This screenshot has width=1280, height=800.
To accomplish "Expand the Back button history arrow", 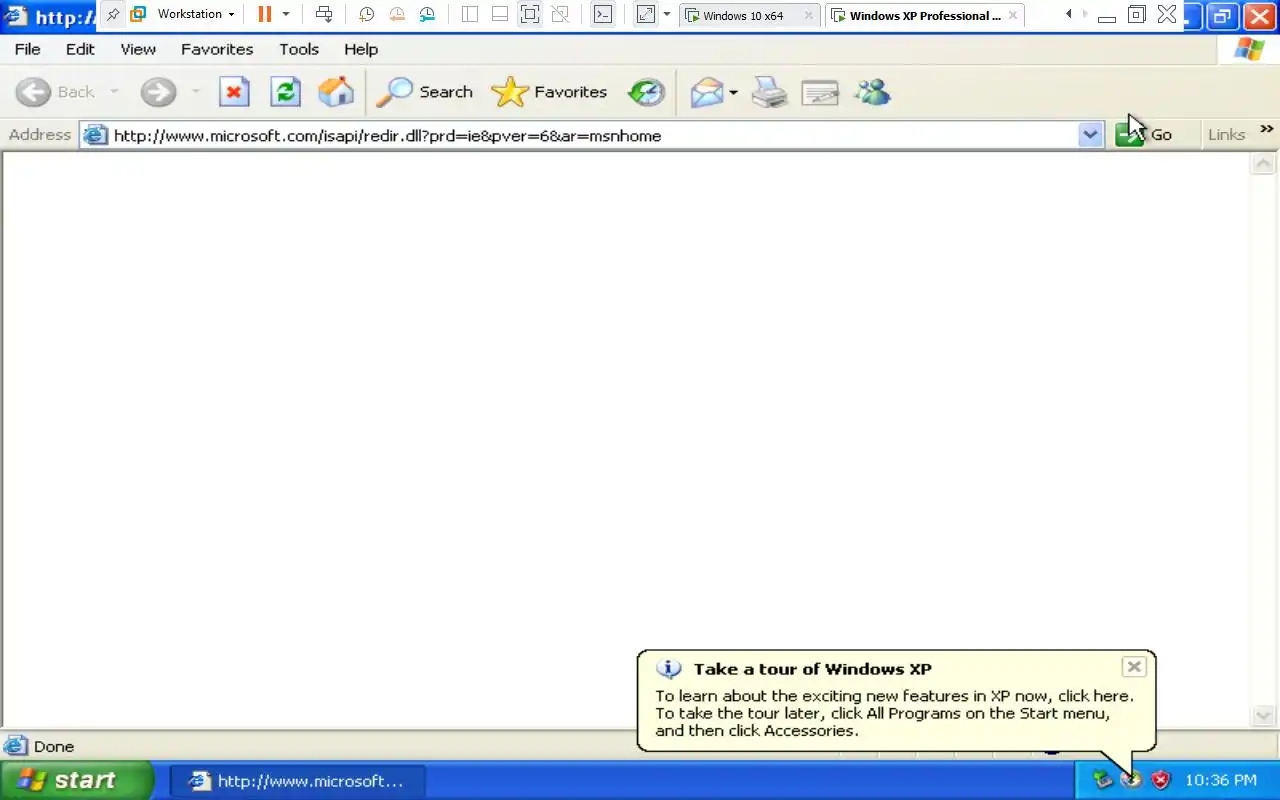I will tap(114, 92).
